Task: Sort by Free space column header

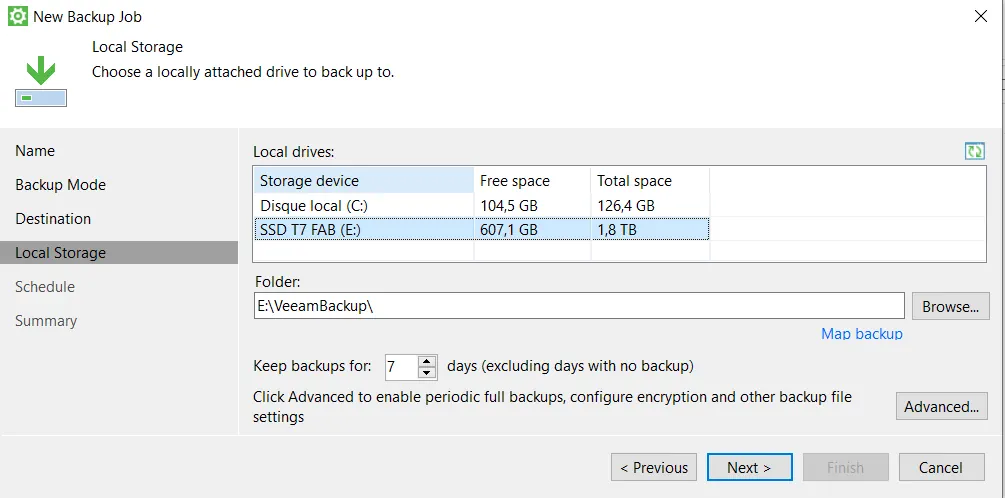Action: pyautogui.click(x=532, y=181)
